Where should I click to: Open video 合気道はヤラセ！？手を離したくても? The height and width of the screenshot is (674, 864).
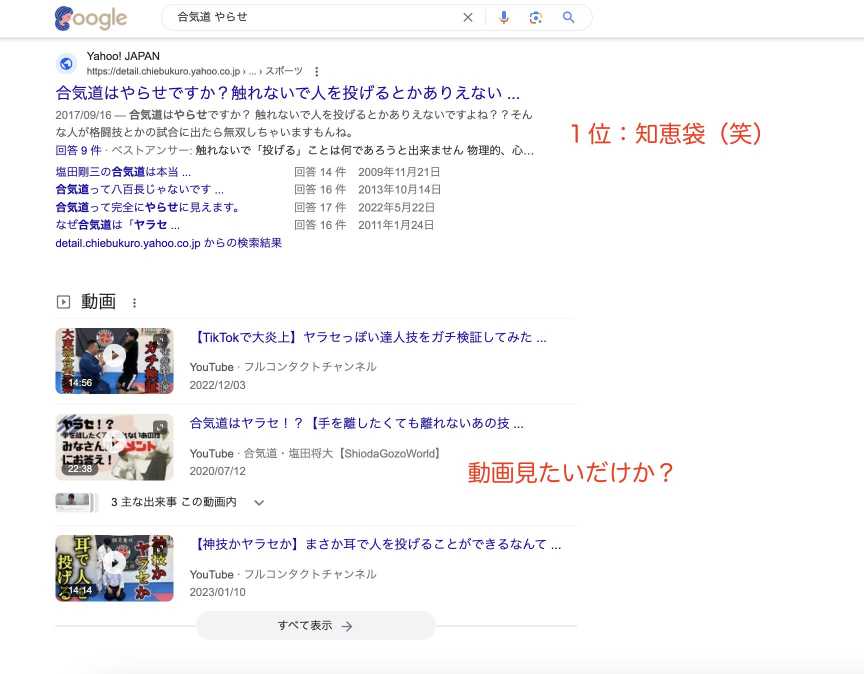[x=357, y=423]
